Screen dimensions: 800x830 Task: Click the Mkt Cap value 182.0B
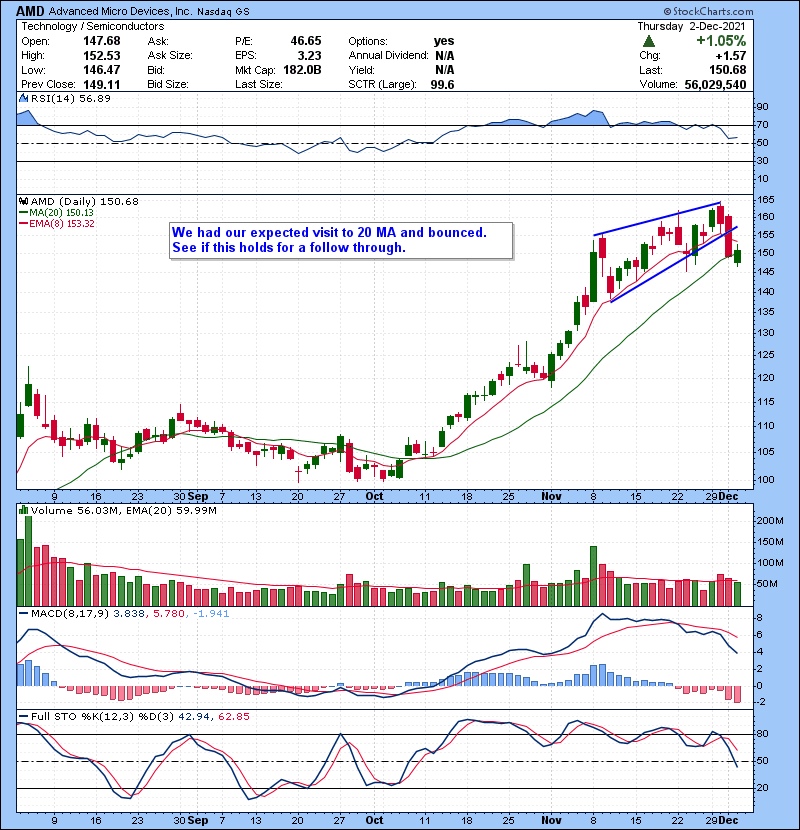click(302, 70)
